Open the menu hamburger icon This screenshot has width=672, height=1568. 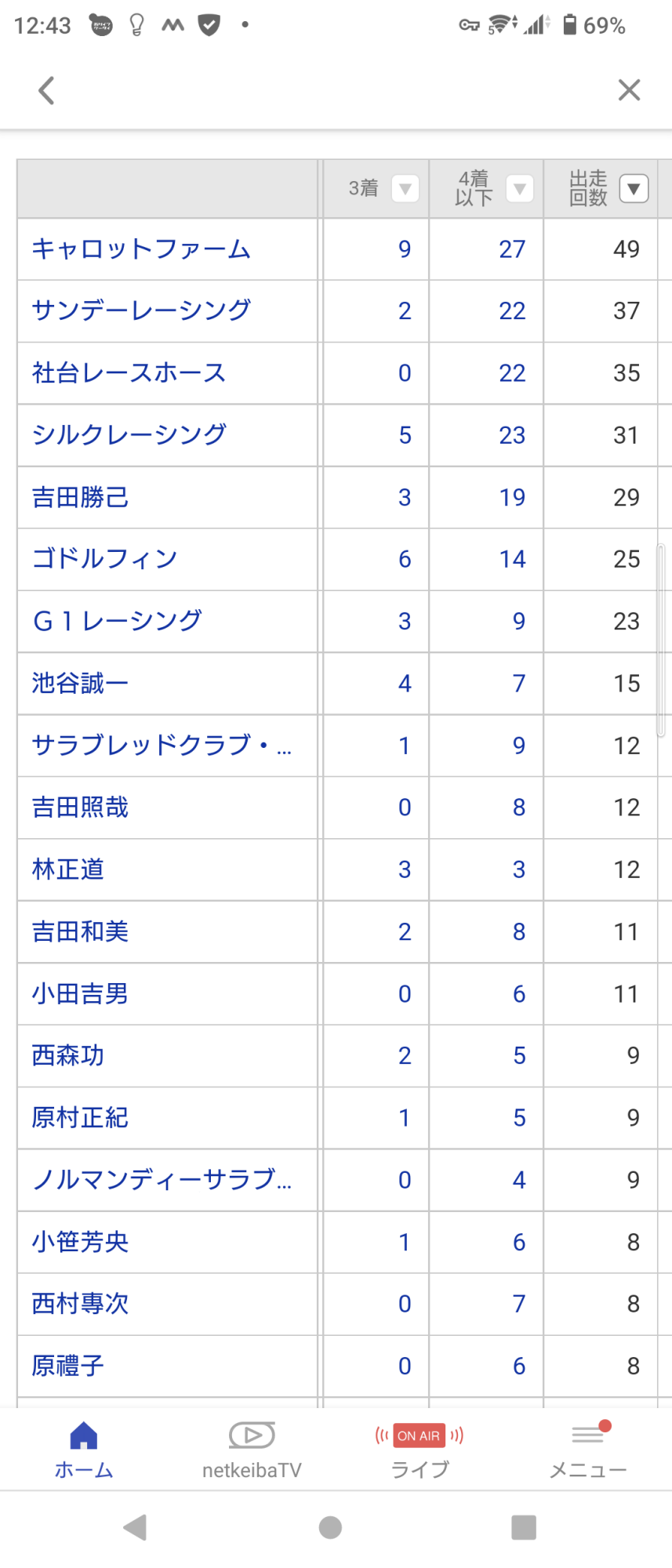pyautogui.click(x=588, y=1450)
